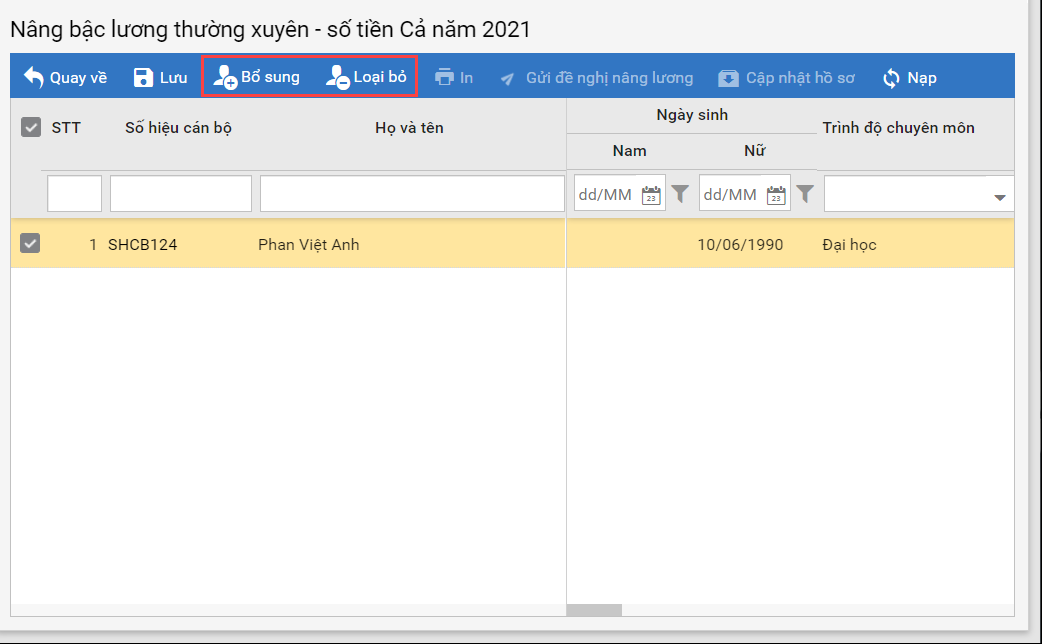The width and height of the screenshot is (1042, 644).
Task: Select the SHCB124 cell in the table
Action: tap(142, 244)
